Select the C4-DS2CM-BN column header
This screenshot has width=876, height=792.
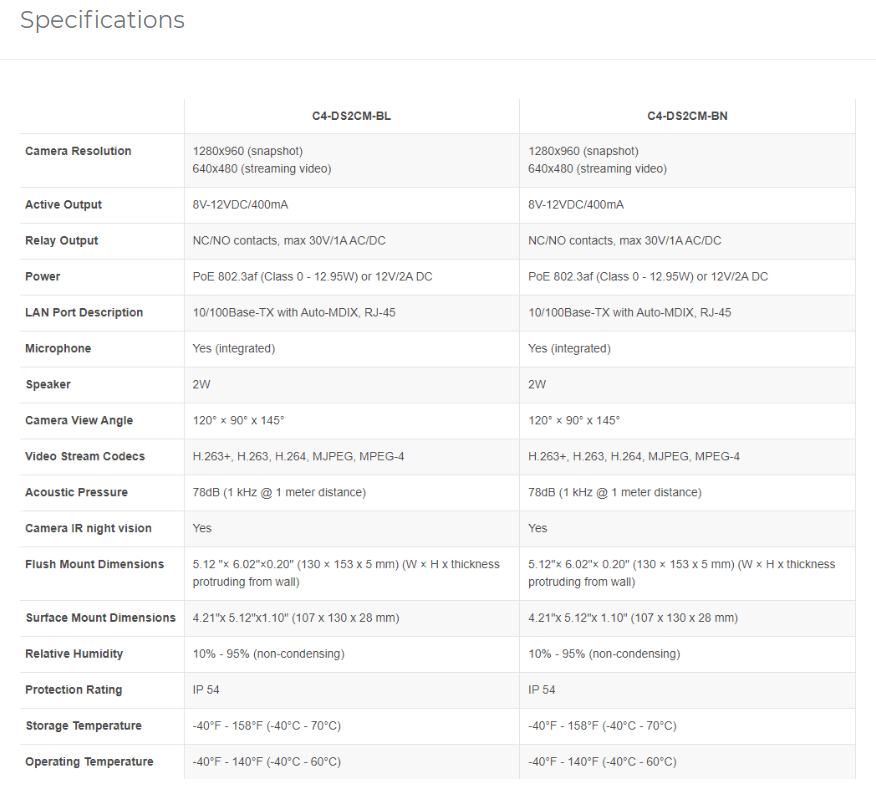(687, 116)
